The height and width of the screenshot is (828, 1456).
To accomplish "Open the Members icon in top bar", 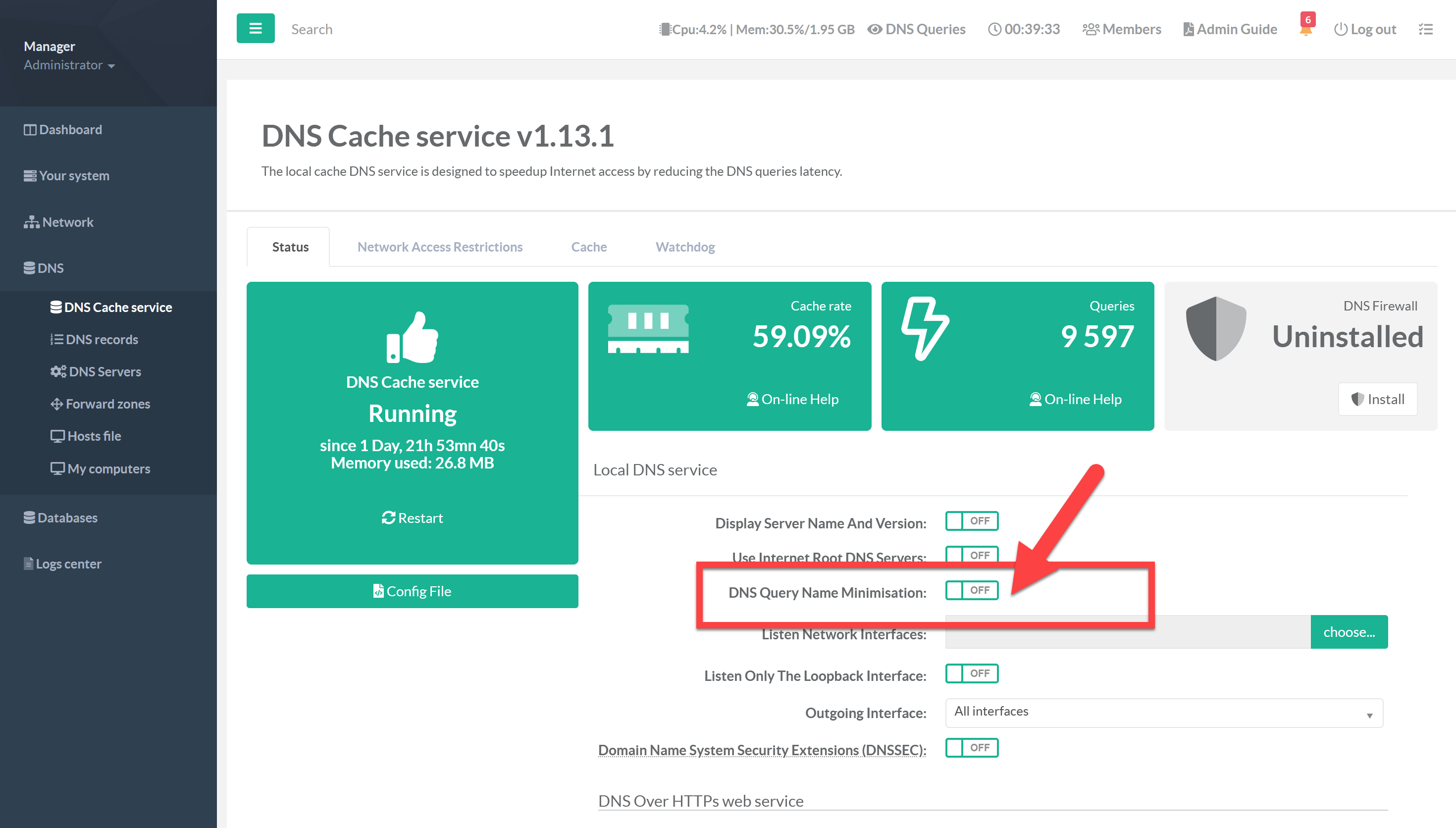I will [x=1090, y=29].
